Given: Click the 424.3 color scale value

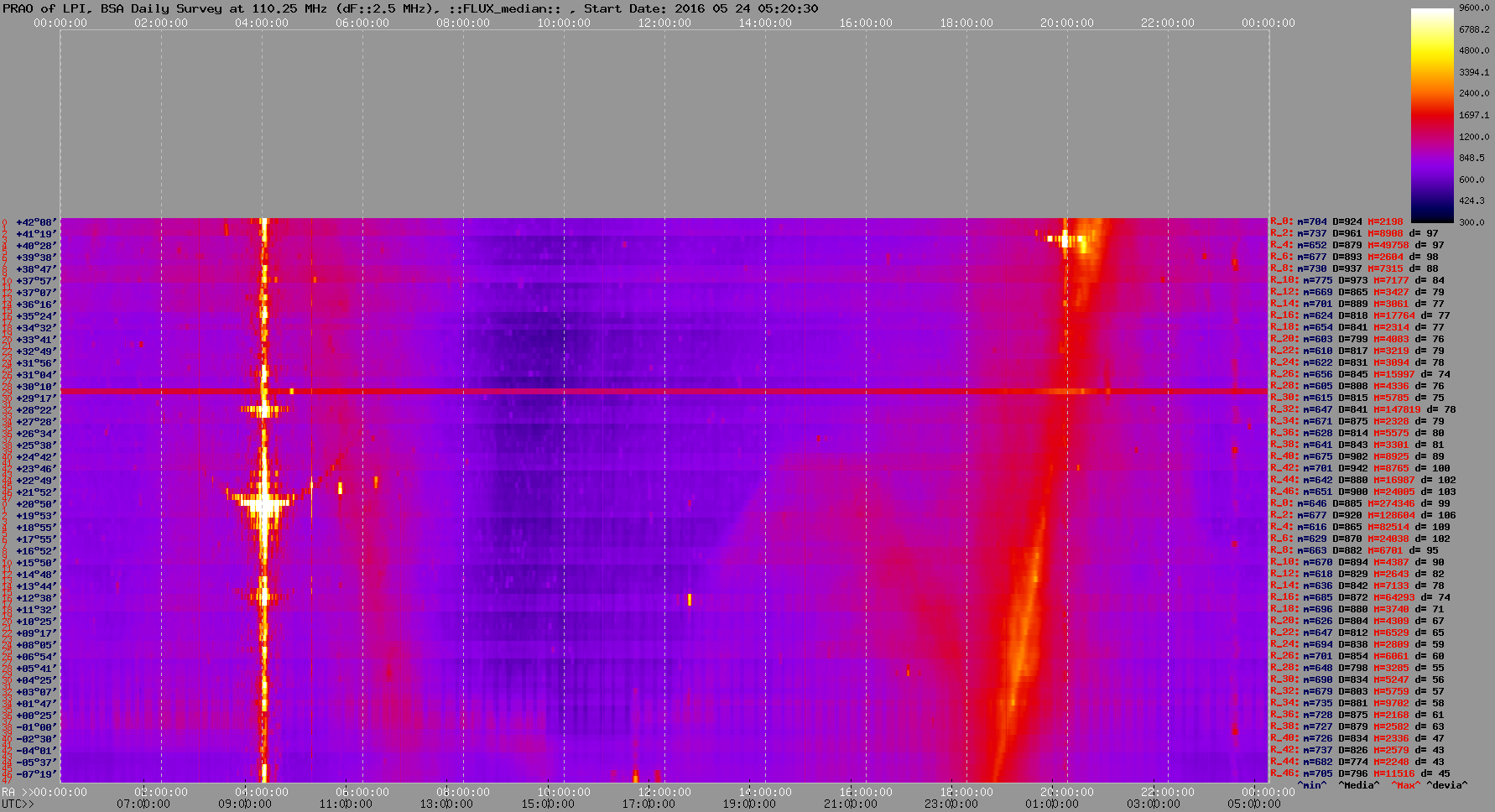Looking at the screenshot, I should (x=1472, y=200).
